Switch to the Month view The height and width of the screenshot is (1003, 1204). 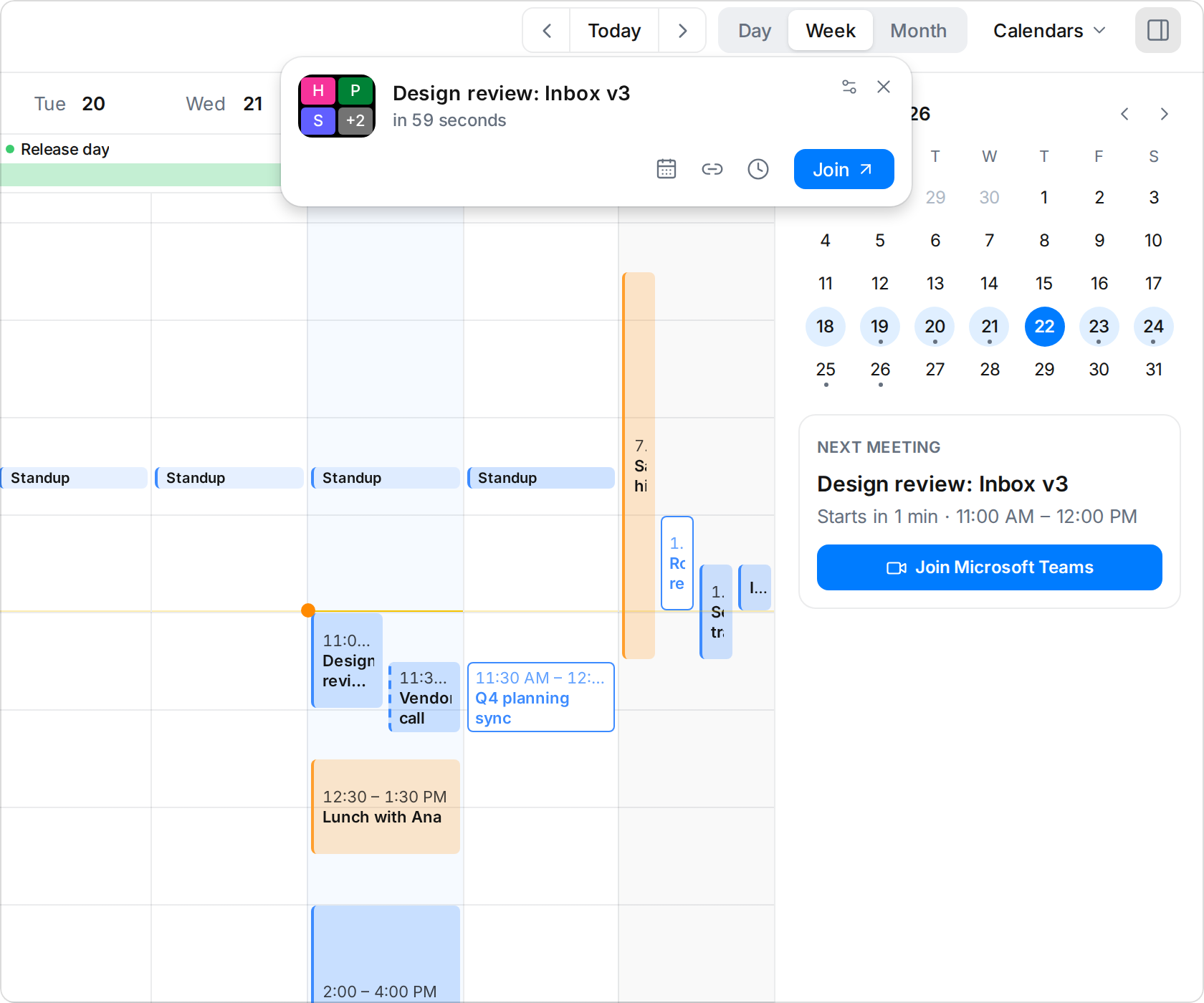(918, 31)
